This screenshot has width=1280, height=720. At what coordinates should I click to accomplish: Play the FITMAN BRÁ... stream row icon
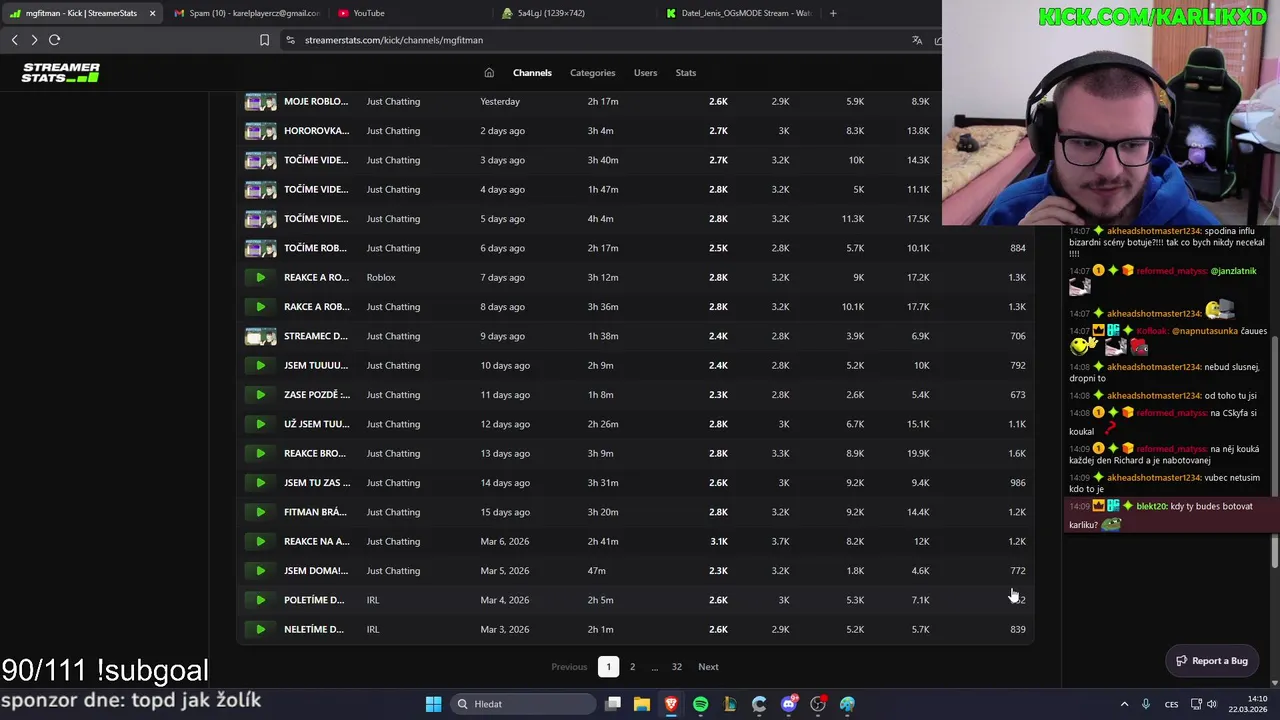pos(260,512)
